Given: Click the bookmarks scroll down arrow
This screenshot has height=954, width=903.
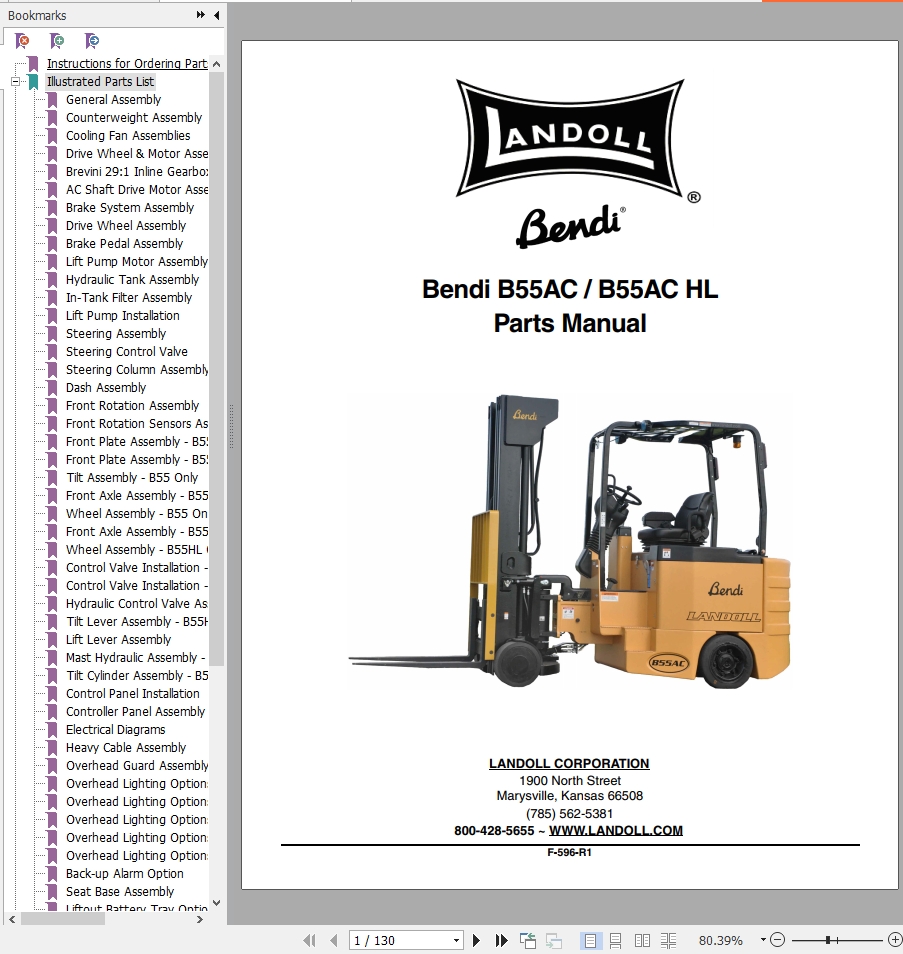Looking at the screenshot, I should [x=217, y=903].
